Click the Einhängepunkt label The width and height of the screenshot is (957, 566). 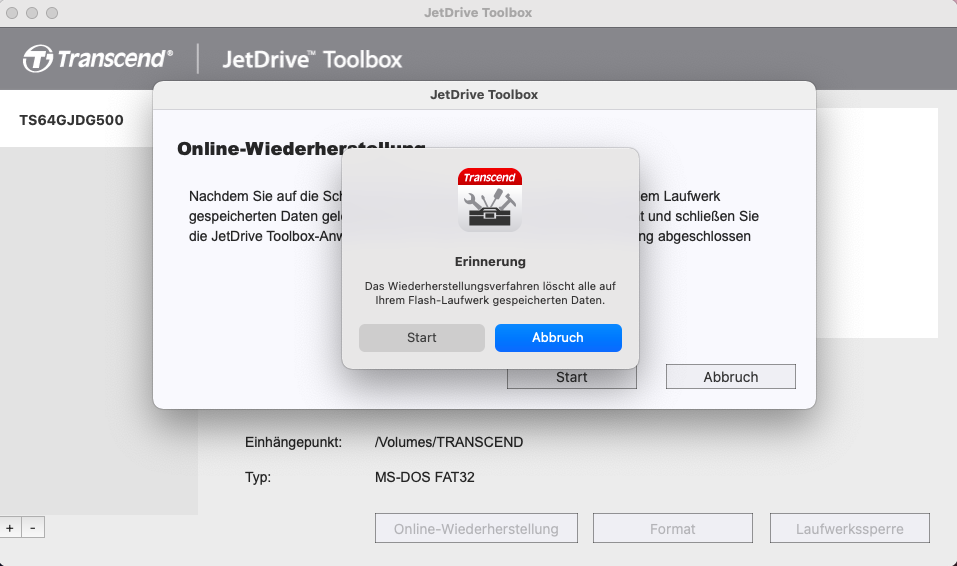[294, 442]
